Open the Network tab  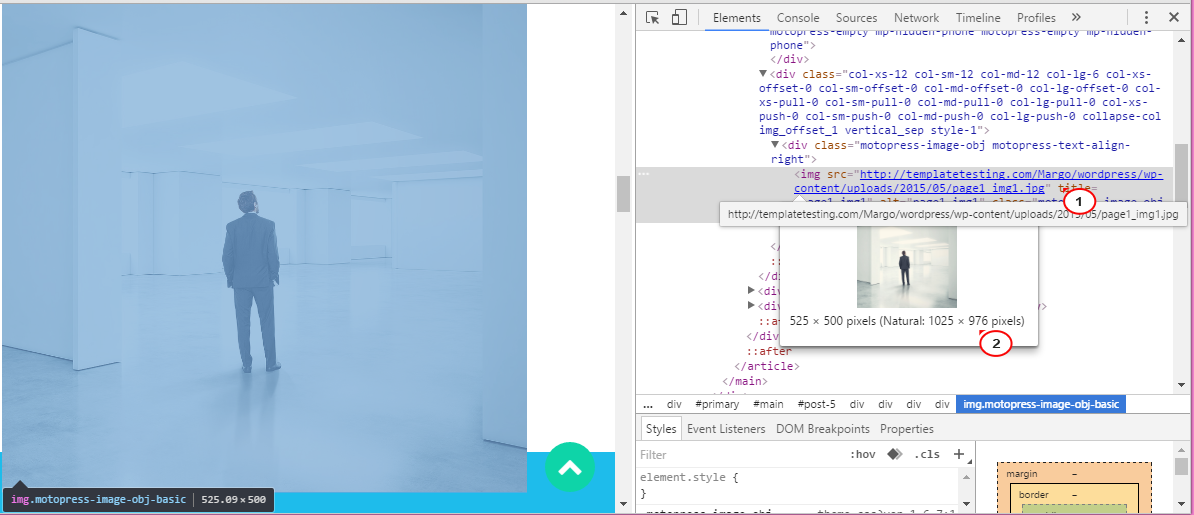[x=917, y=18]
